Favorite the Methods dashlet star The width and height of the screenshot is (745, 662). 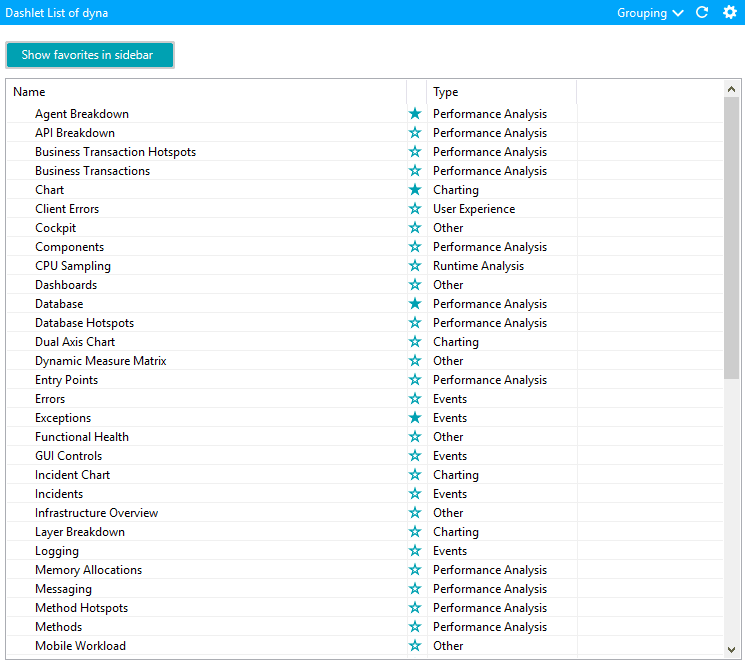pos(415,627)
